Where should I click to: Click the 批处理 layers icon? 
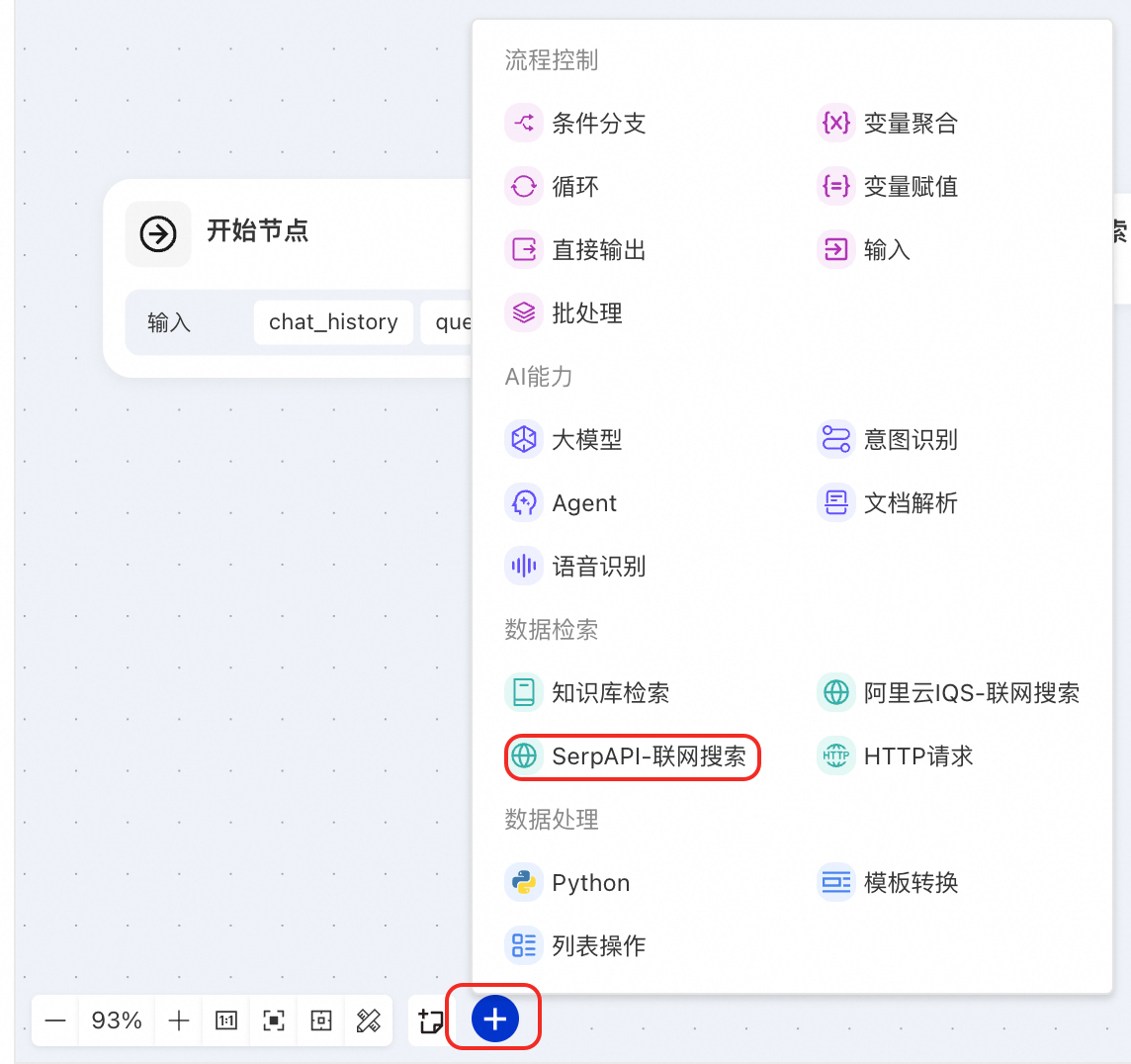click(x=524, y=313)
